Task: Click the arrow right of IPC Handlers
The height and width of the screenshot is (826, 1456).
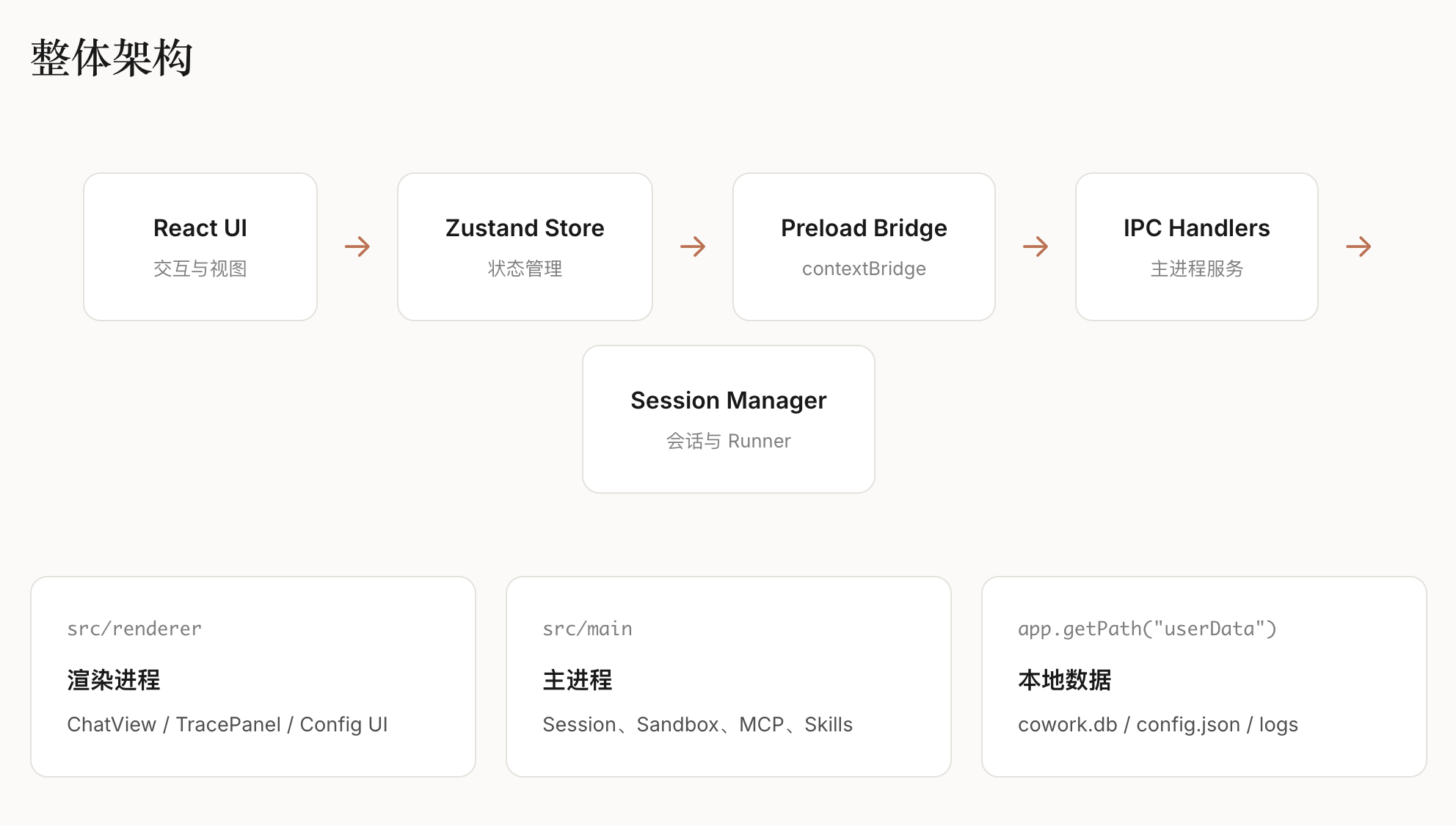Action: click(1358, 246)
